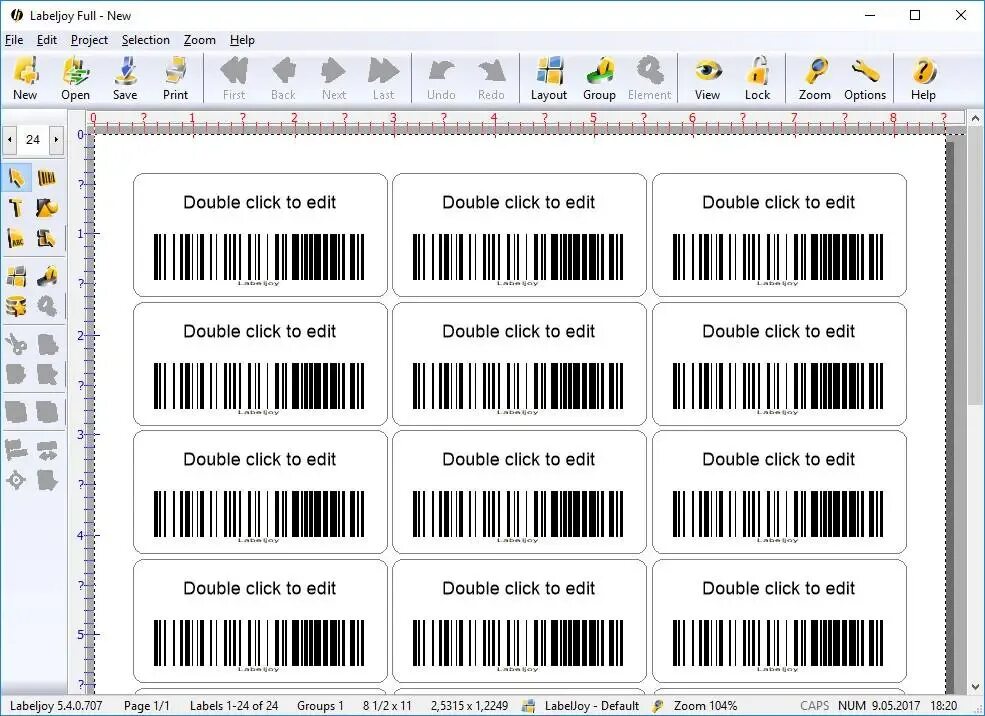Click 'Groups 1' in the status bar
Screen dimensions: 985x716
(320, 705)
